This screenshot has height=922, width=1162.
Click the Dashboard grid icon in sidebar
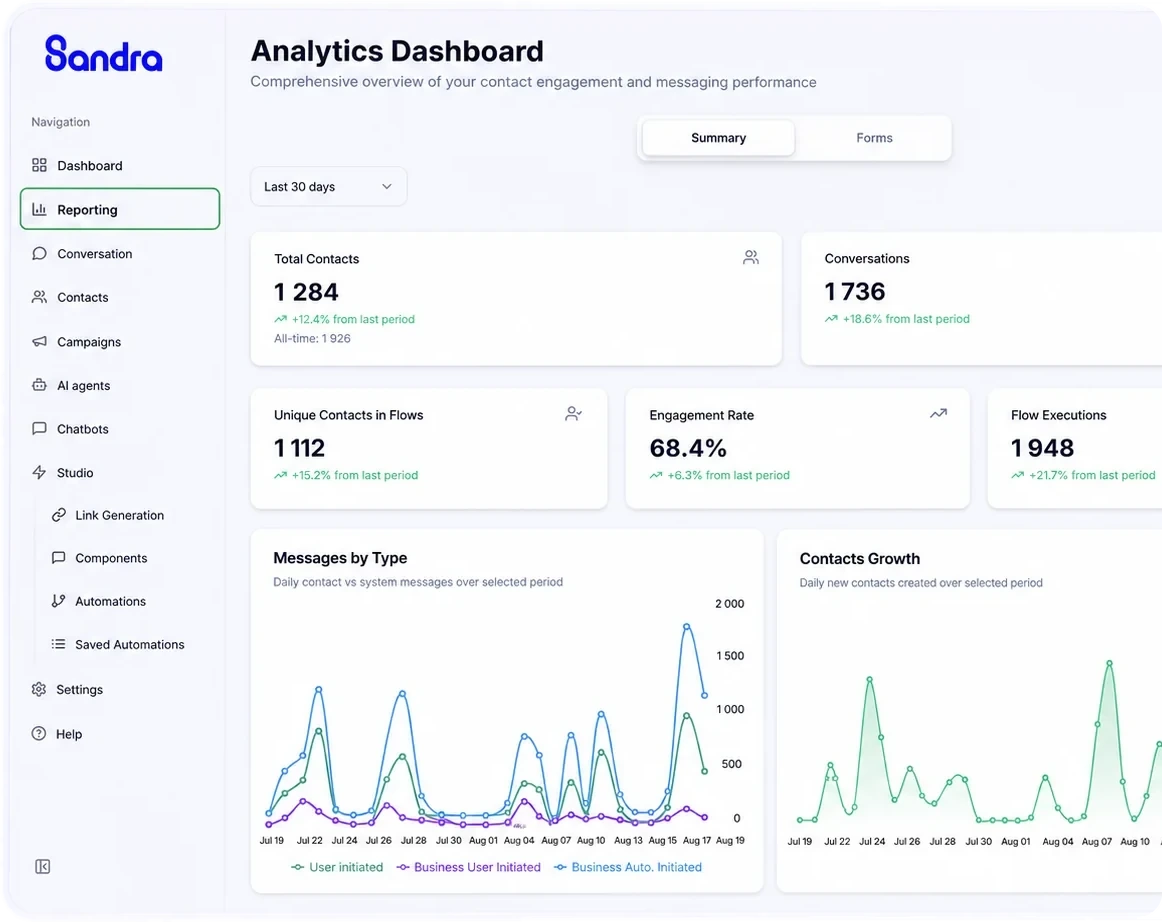point(39,165)
